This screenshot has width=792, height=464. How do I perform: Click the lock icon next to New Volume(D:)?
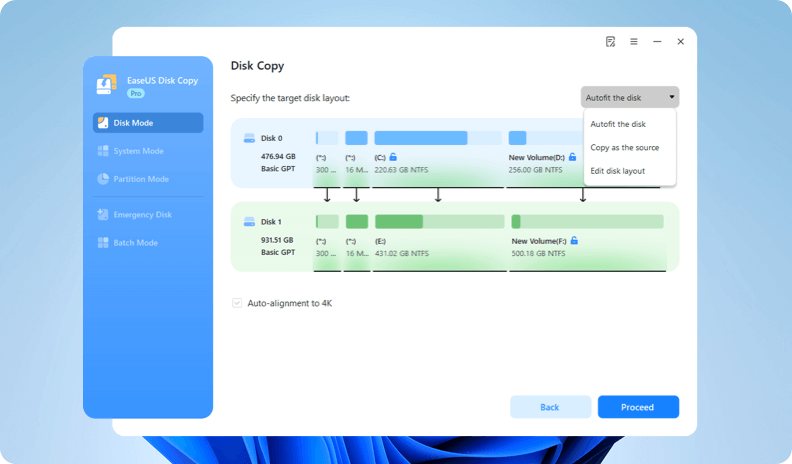tap(572, 157)
